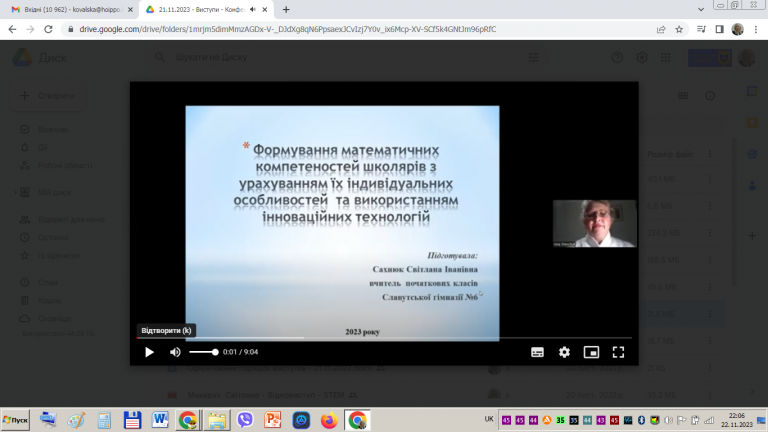Adjust the video volume slider
Viewport: 768px width, 432px height.
(204, 352)
